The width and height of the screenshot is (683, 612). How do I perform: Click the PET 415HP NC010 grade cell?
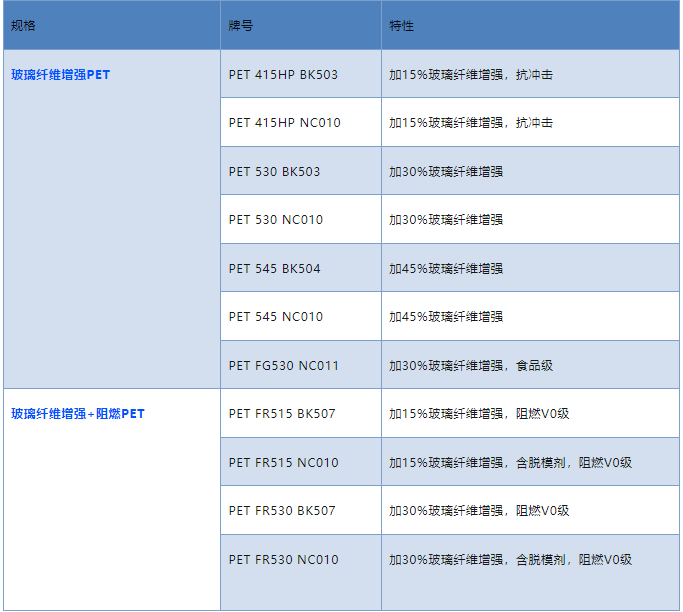284,123
